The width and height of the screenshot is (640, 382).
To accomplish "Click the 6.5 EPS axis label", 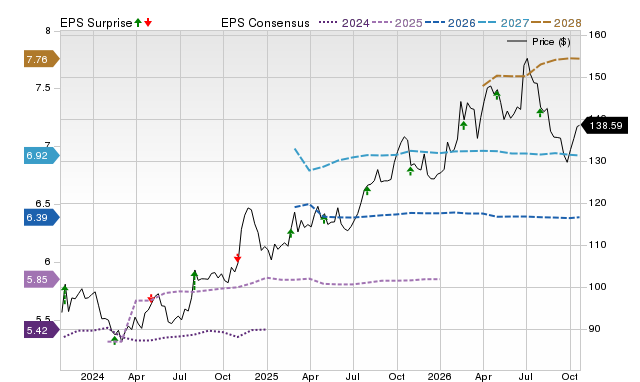I will click(x=43, y=204).
